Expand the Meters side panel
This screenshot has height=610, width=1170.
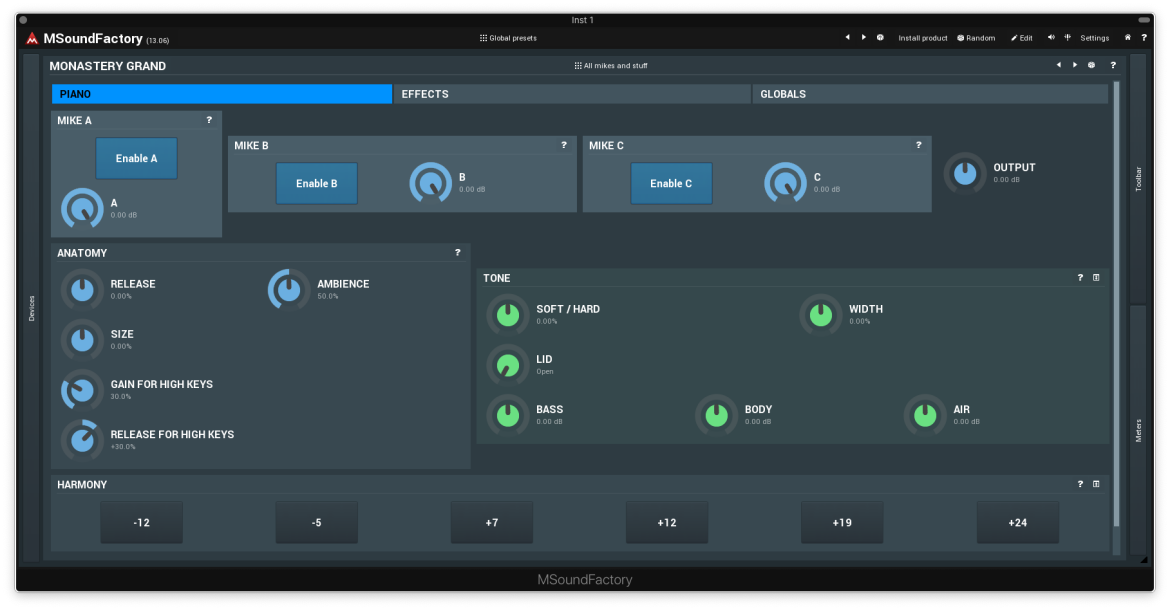point(1138,431)
